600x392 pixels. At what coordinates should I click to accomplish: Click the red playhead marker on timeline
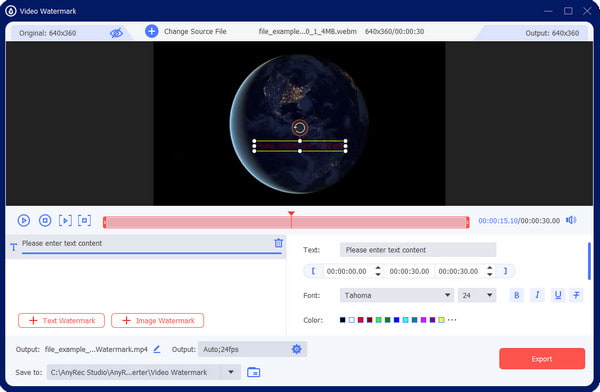pos(291,214)
